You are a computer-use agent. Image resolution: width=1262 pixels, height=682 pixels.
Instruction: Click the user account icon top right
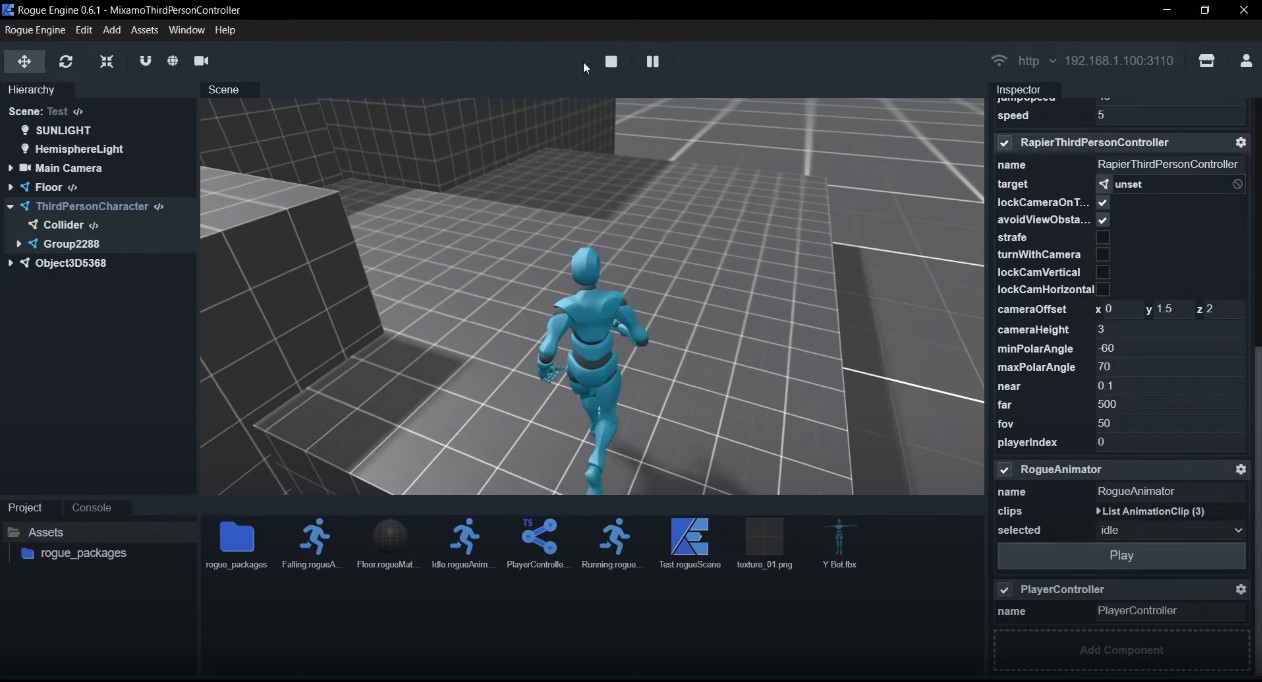pyautogui.click(x=1246, y=60)
